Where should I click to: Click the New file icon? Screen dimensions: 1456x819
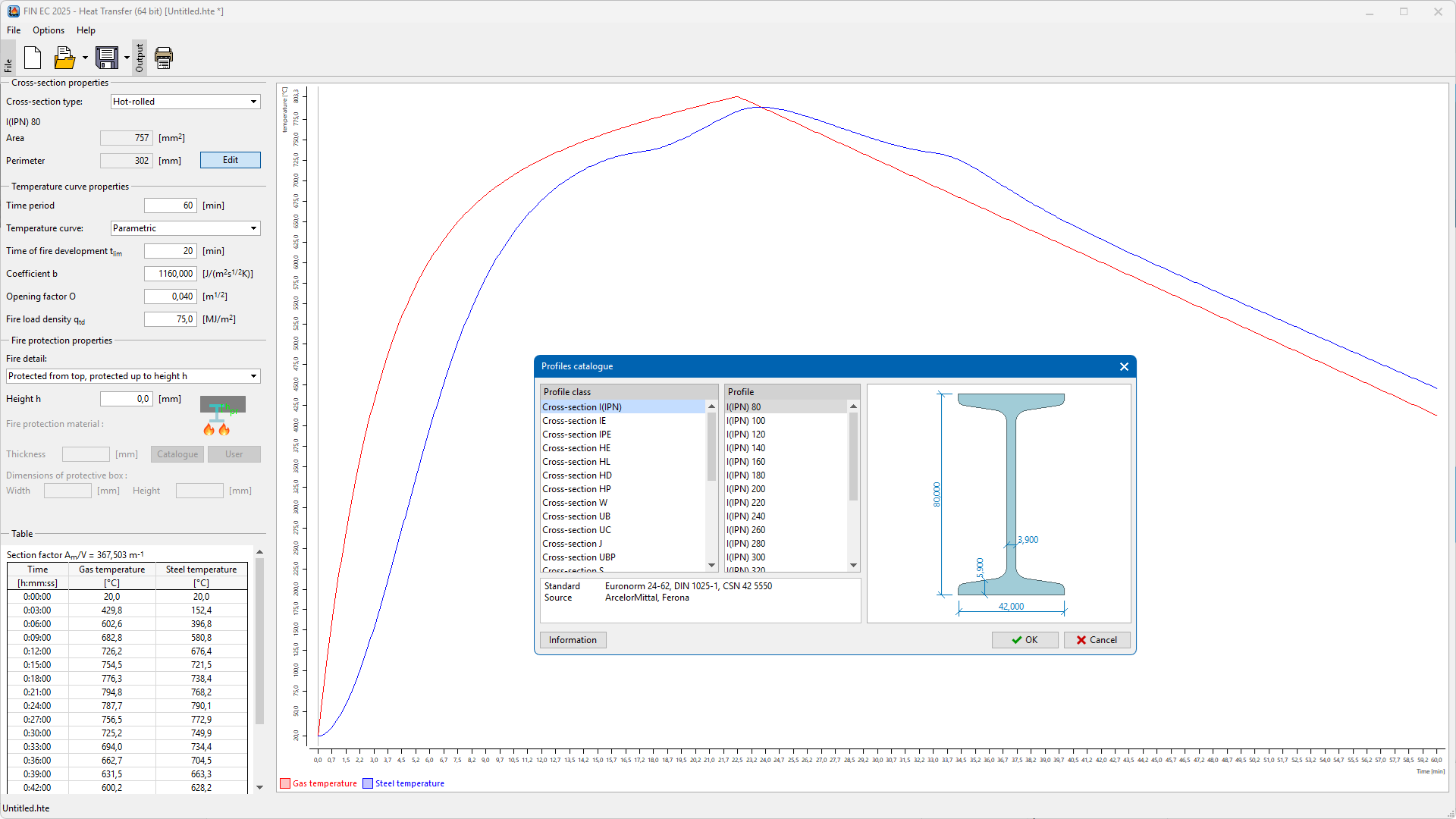pos(33,58)
